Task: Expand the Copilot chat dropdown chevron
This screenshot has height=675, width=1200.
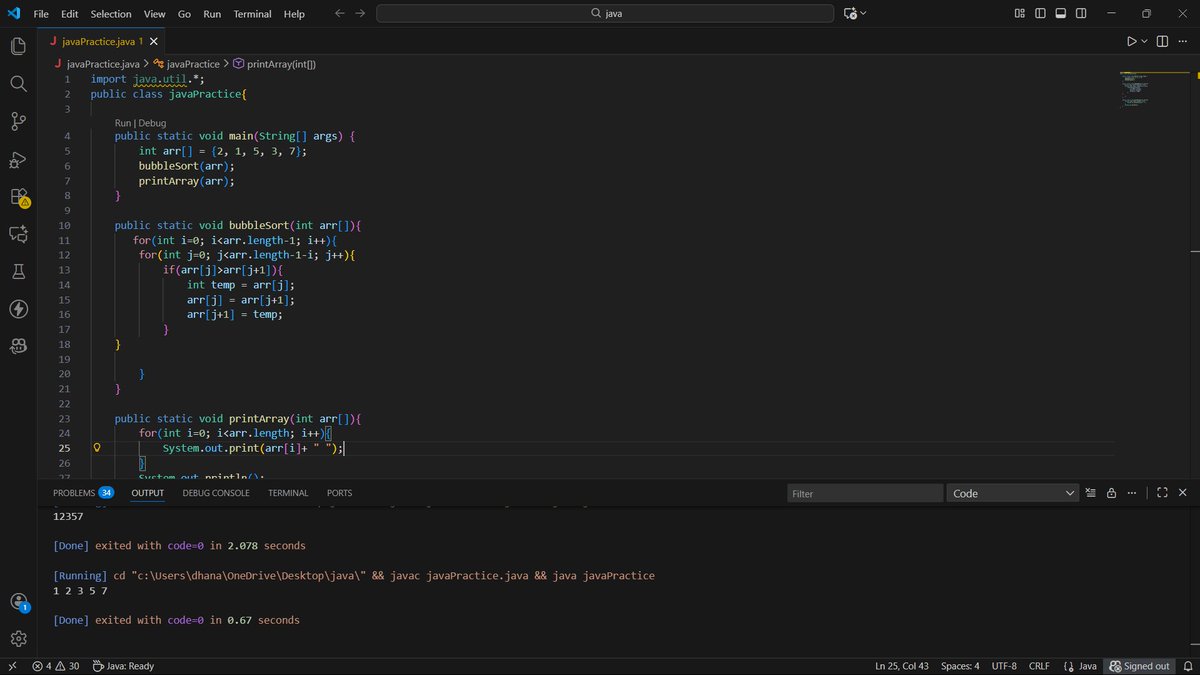Action: pyautogui.click(x=863, y=13)
